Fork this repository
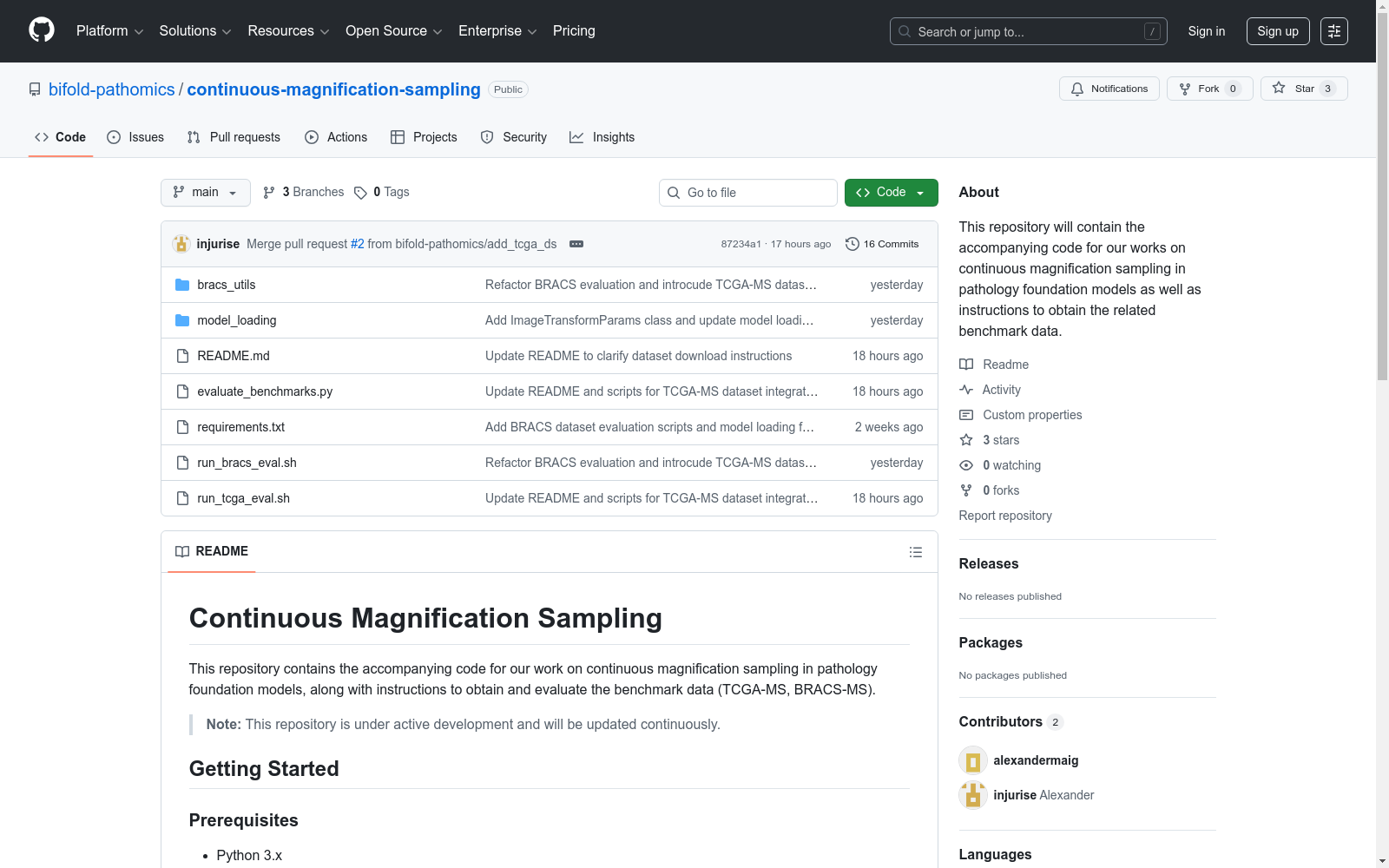 point(1210,89)
